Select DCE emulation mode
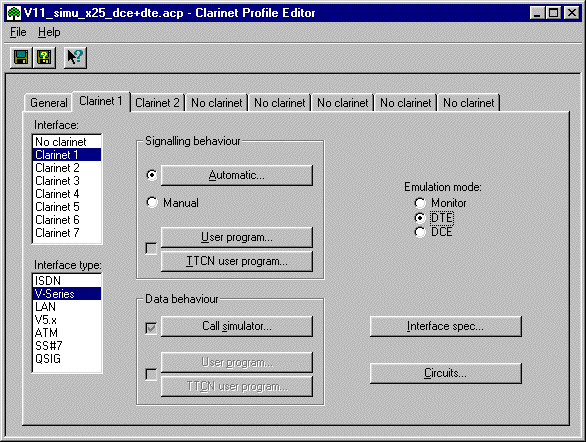586x442 pixels. [x=420, y=232]
